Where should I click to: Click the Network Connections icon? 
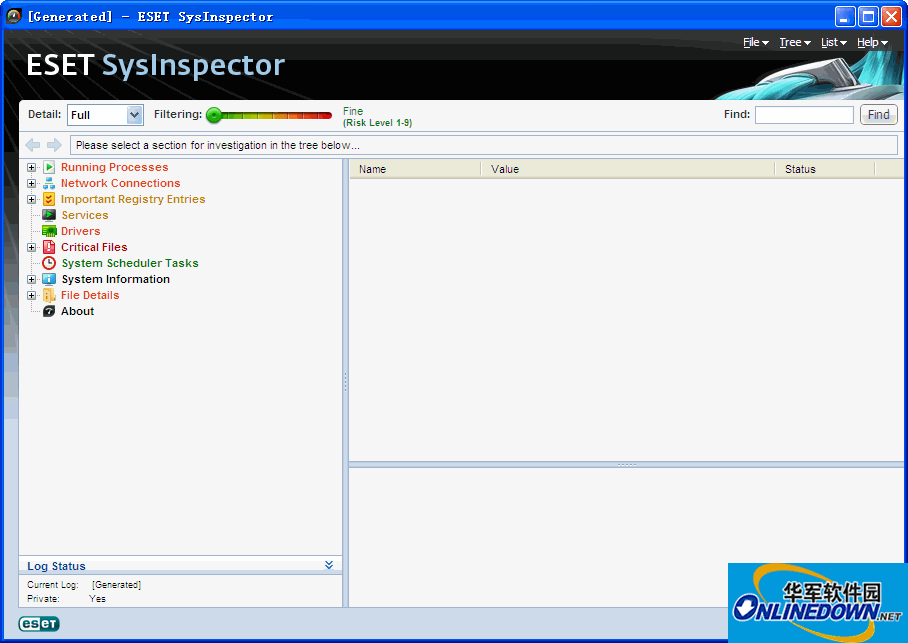point(49,184)
